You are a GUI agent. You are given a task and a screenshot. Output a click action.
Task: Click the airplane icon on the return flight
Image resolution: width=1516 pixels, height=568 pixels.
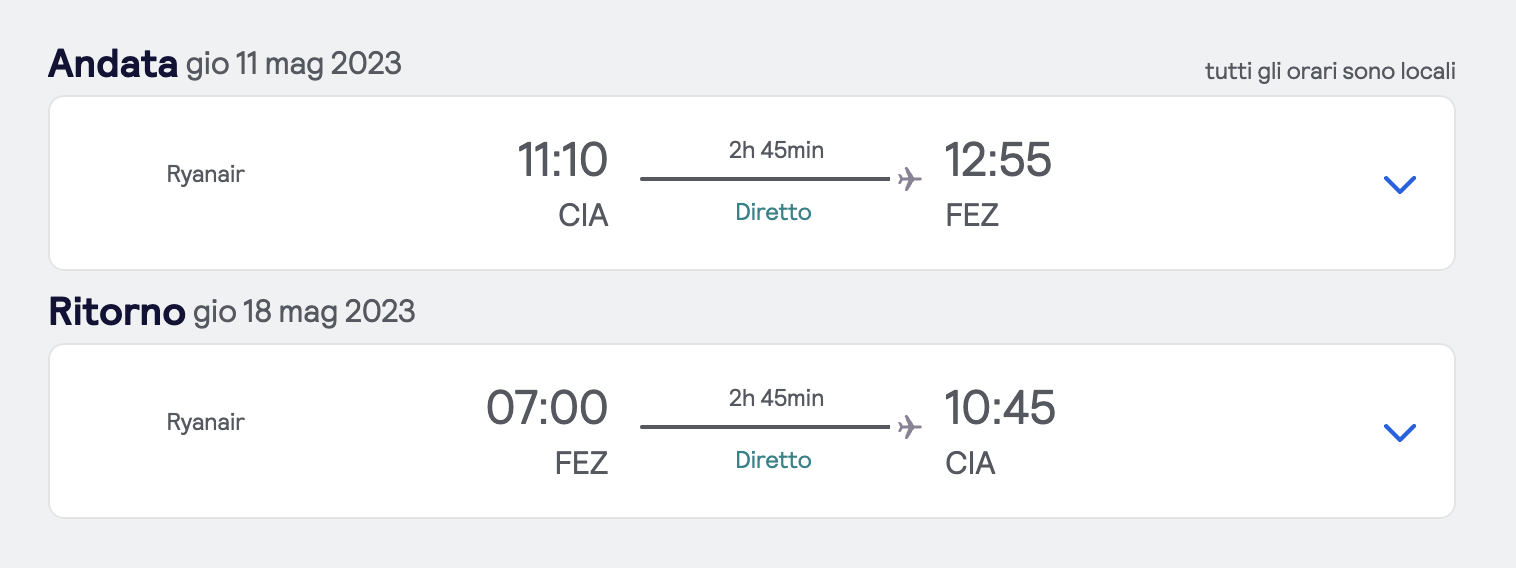pyautogui.click(x=909, y=427)
